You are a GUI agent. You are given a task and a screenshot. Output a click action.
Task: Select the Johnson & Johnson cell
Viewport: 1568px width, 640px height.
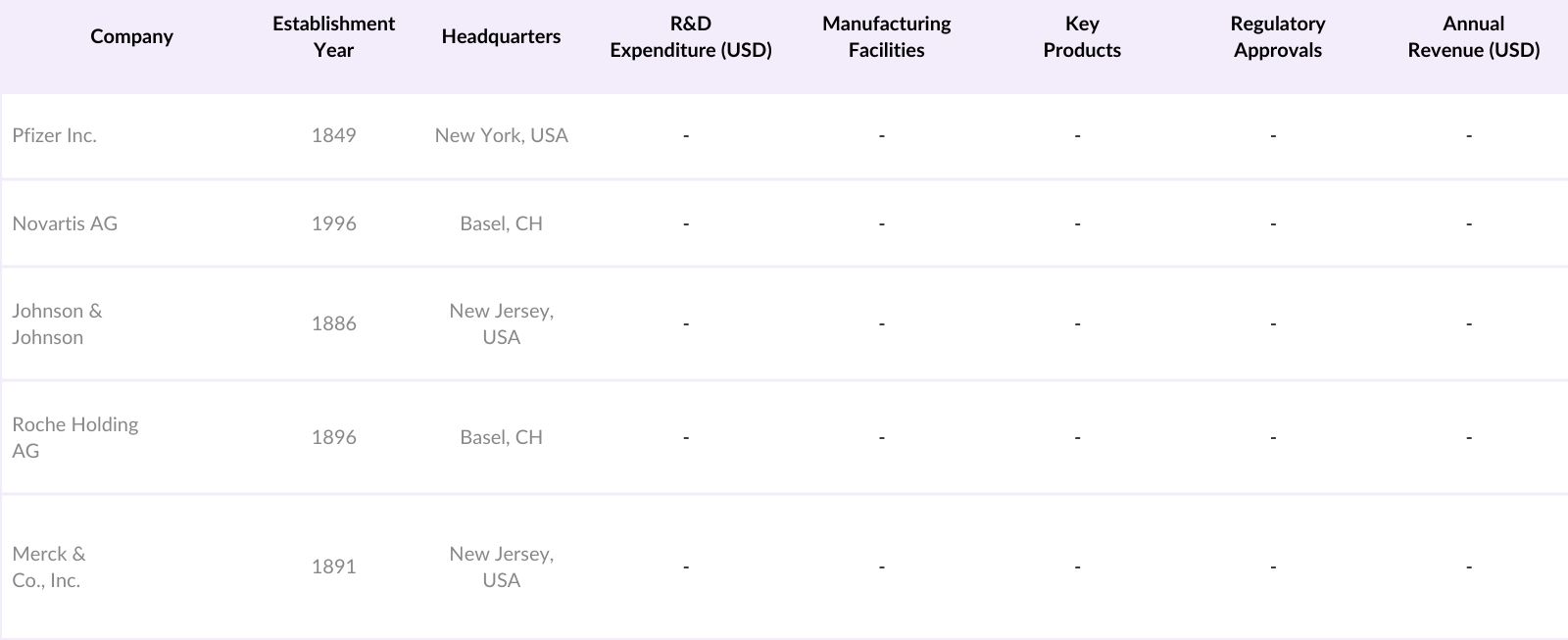click(x=57, y=323)
